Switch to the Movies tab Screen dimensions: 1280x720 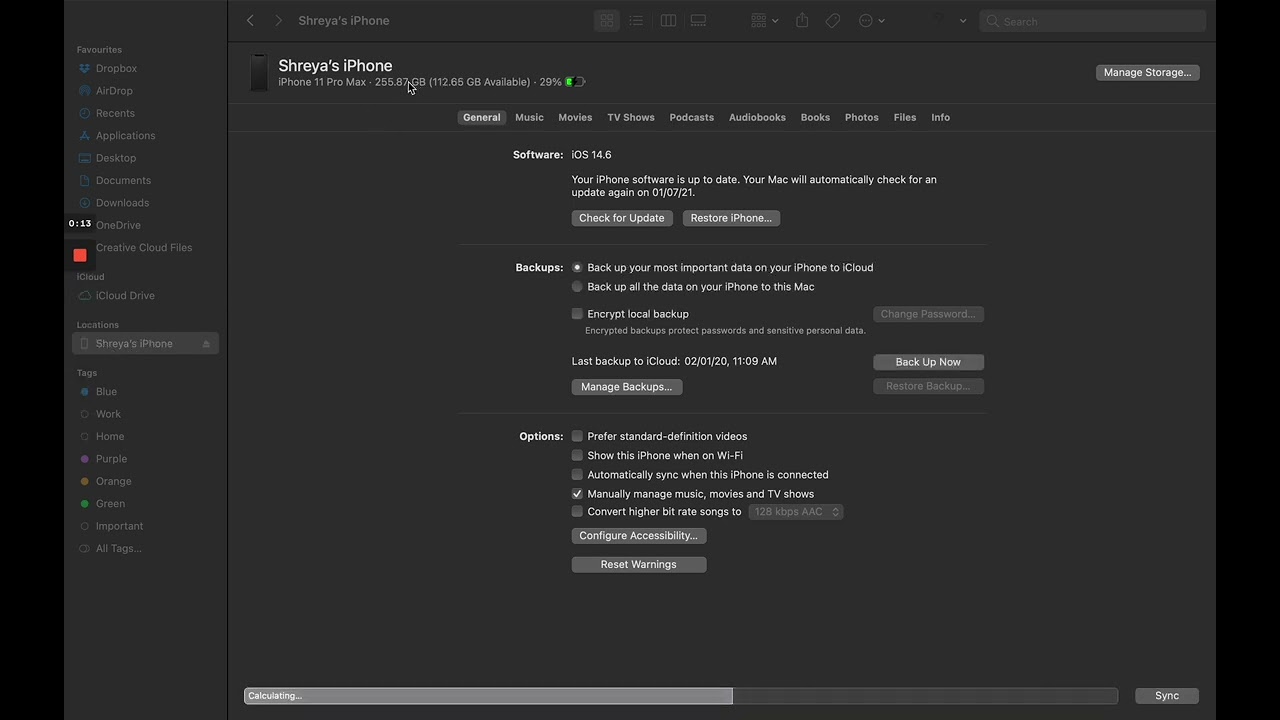pos(575,117)
